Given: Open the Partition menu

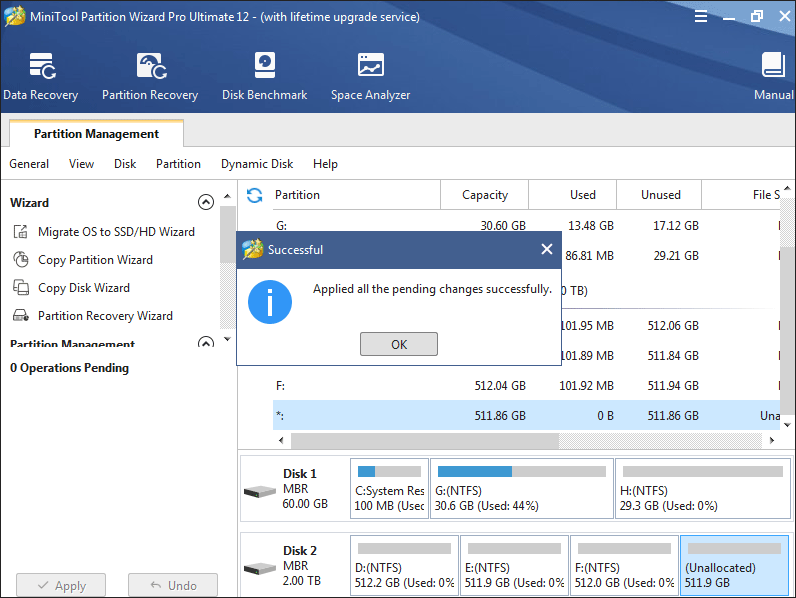Looking at the screenshot, I should pos(178,164).
